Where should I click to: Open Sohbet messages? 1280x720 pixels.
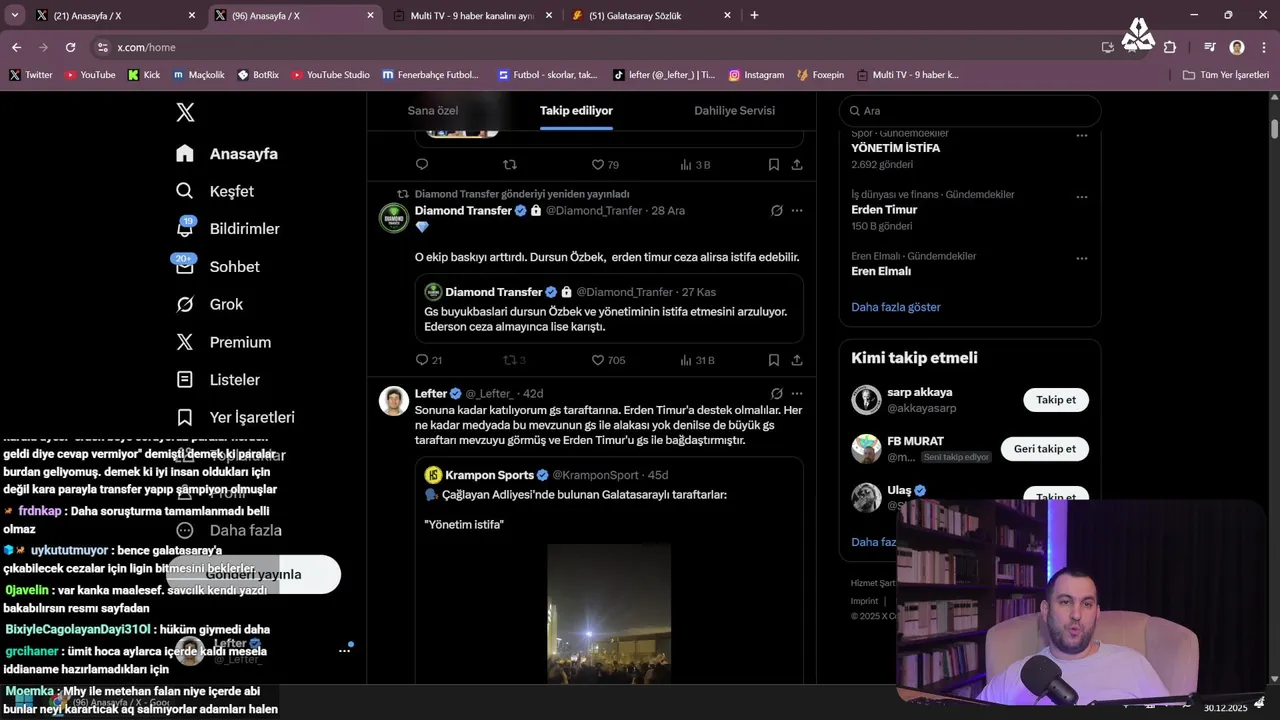click(x=218, y=266)
